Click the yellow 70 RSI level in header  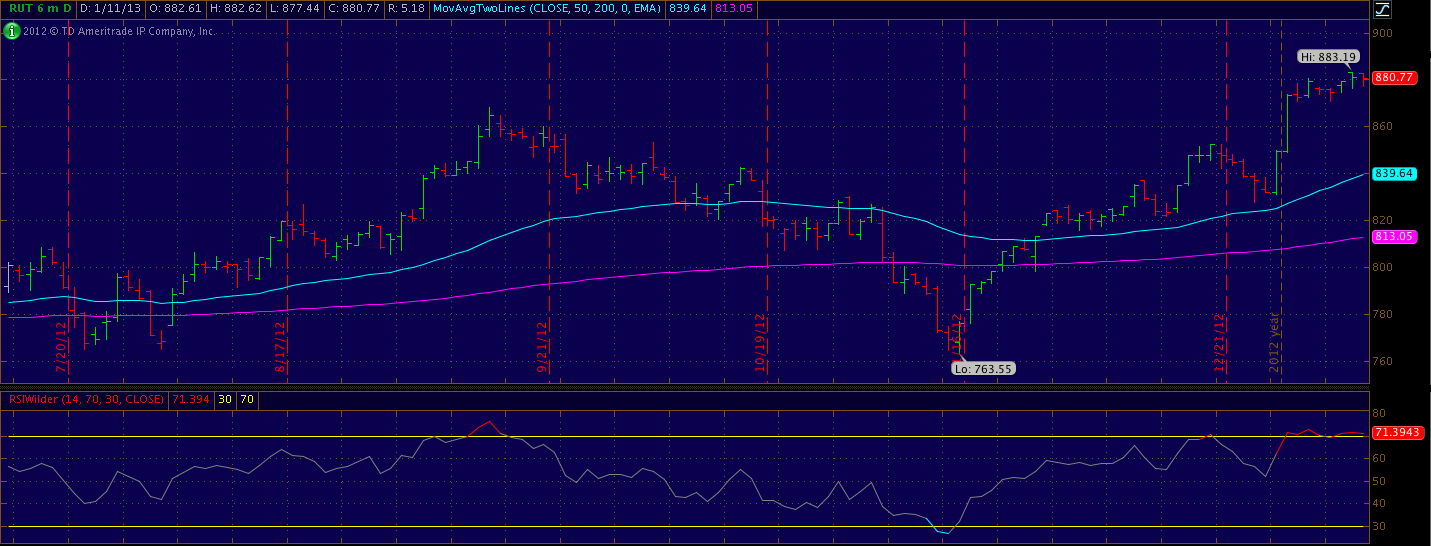coord(247,400)
